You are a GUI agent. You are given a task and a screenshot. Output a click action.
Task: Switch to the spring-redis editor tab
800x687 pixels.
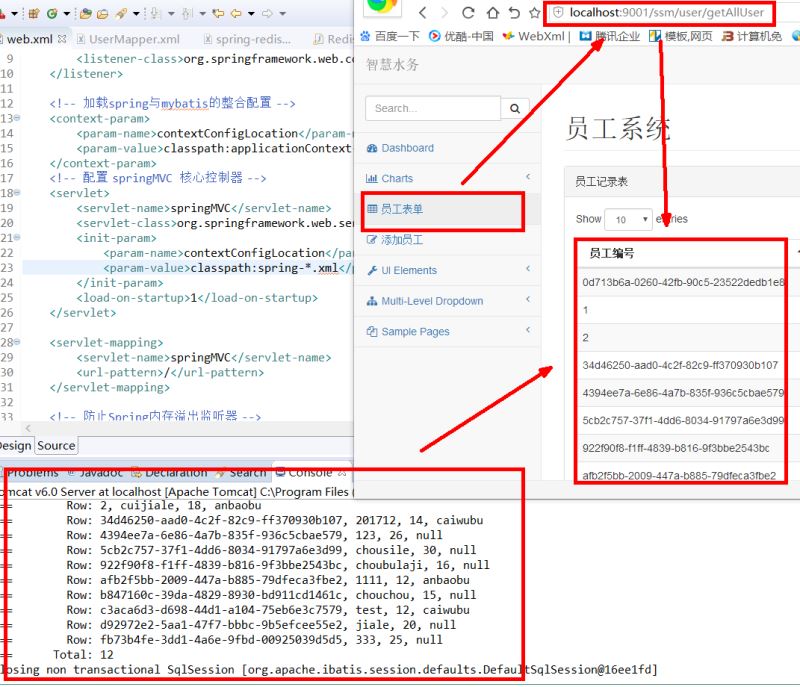[247, 39]
